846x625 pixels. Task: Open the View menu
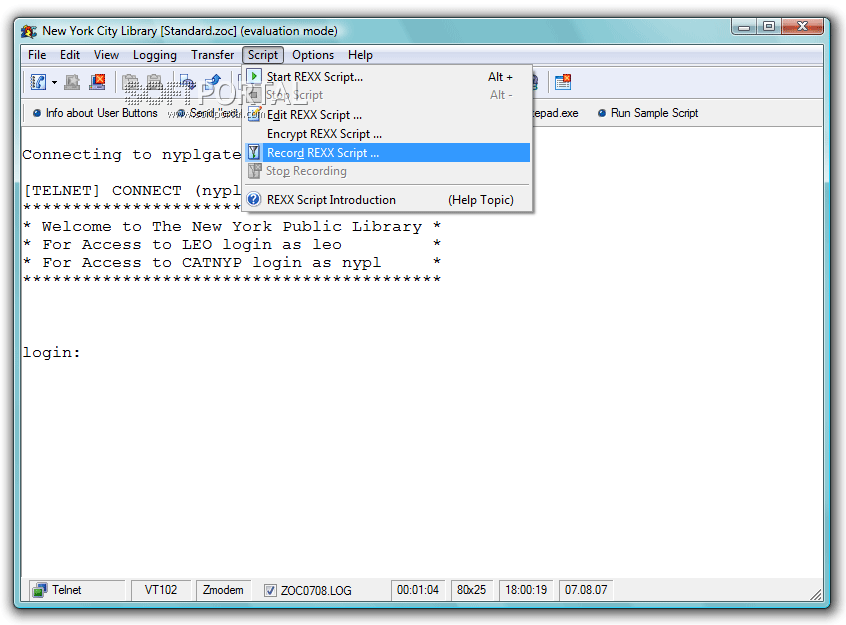pyautogui.click(x=106, y=55)
